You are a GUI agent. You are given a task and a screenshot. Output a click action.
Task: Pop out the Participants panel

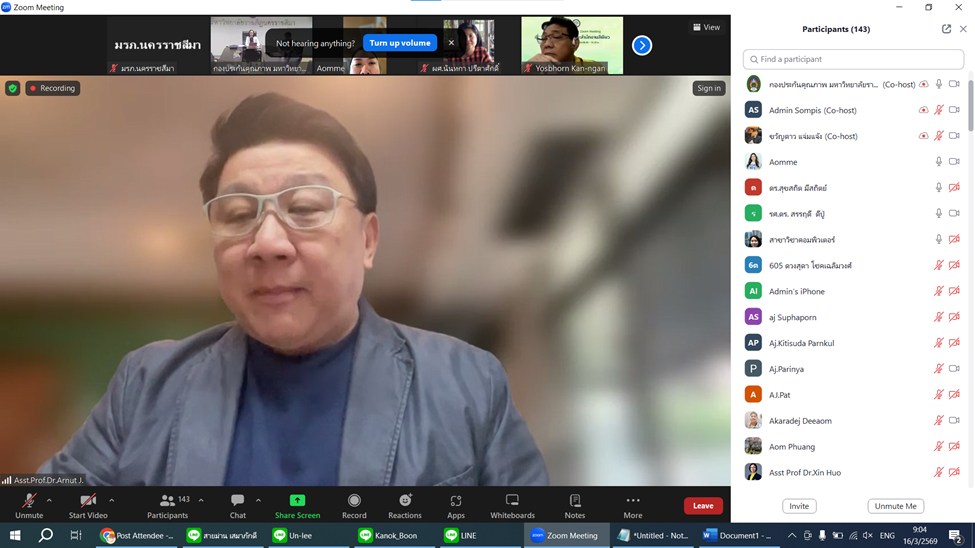point(946,29)
